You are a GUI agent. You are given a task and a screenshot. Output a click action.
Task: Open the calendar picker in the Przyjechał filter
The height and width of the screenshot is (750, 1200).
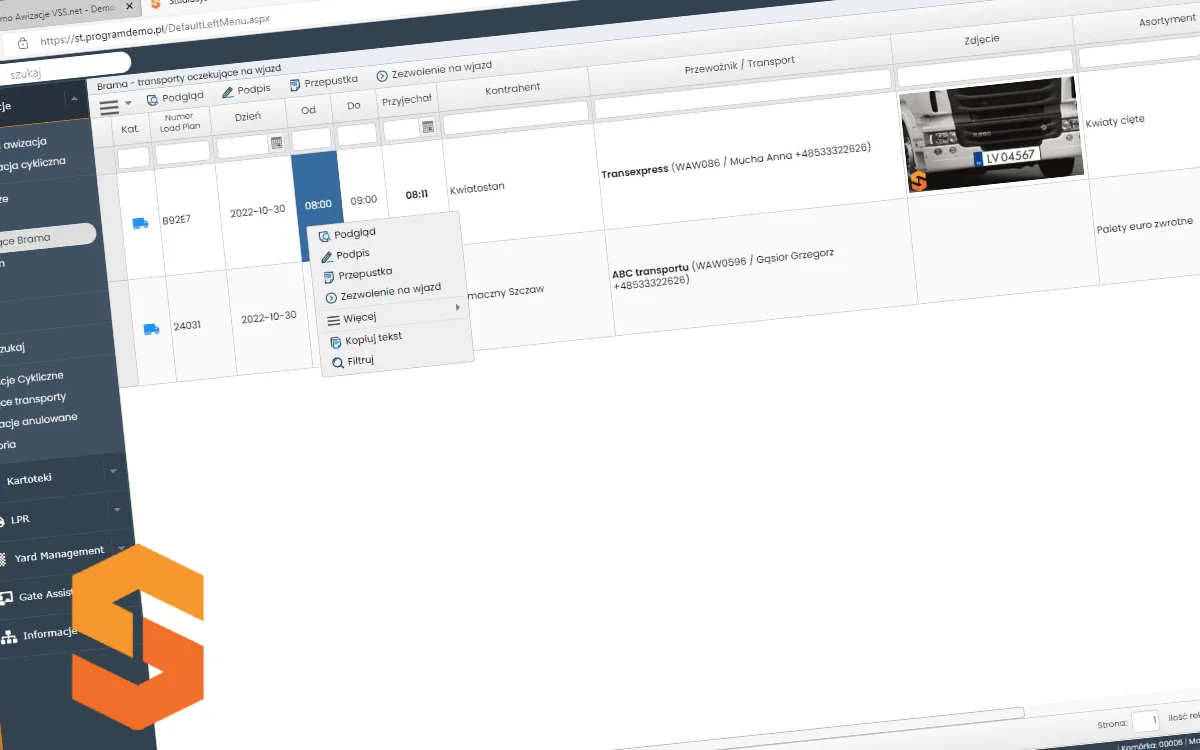tap(427, 127)
